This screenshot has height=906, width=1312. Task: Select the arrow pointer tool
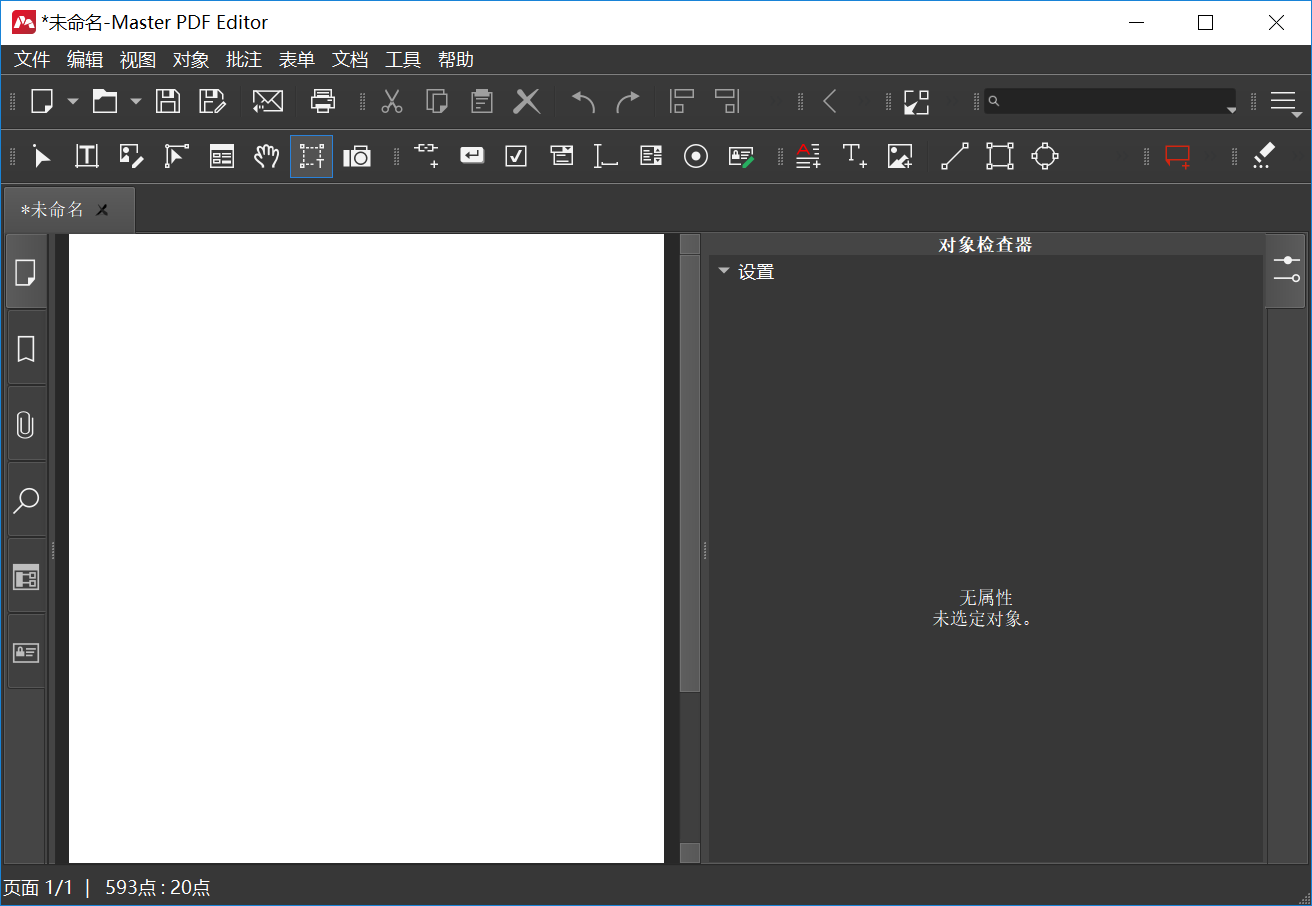42,156
